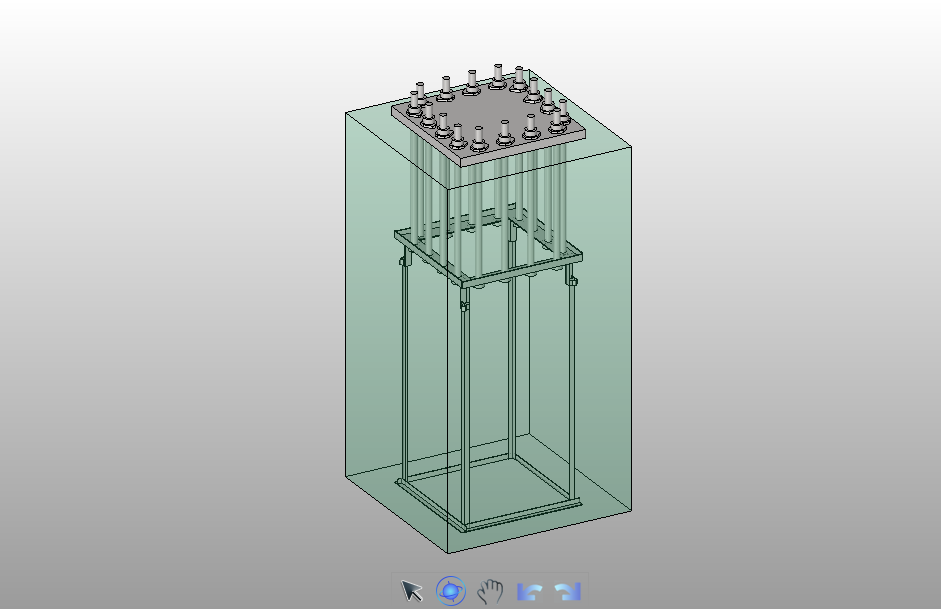Choose the pan hand tool

pos(490,591)
